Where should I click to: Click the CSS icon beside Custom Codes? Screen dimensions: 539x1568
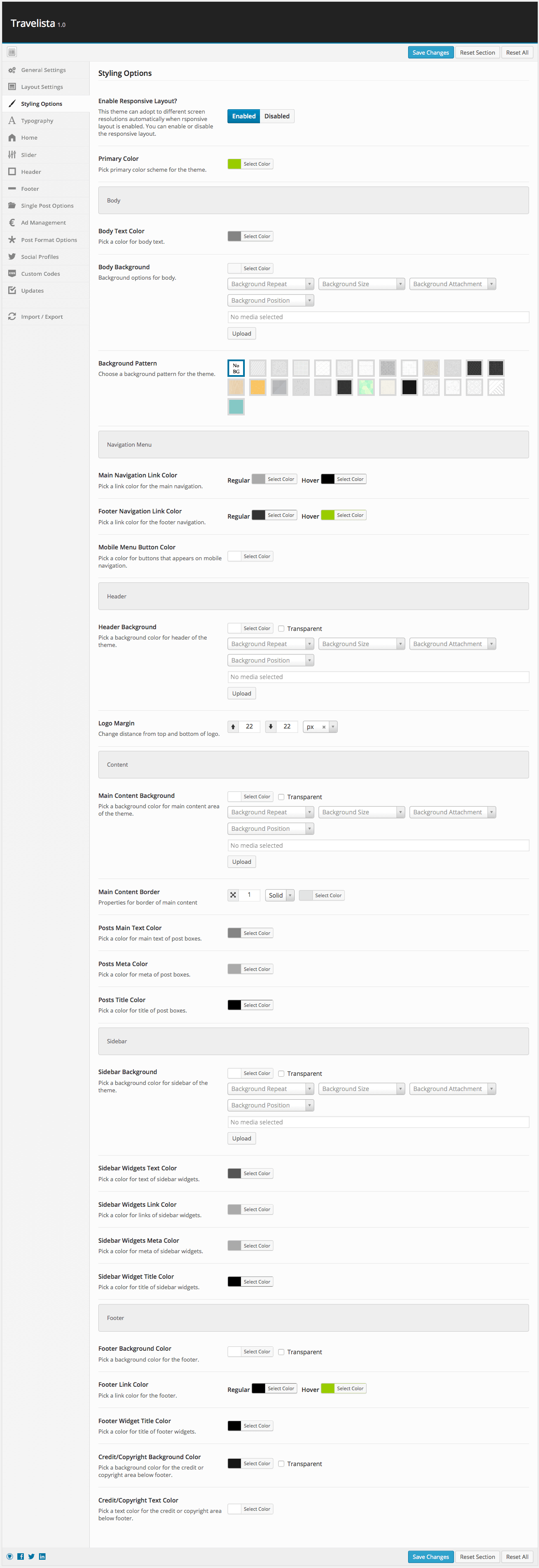click(x=12, y=273)
